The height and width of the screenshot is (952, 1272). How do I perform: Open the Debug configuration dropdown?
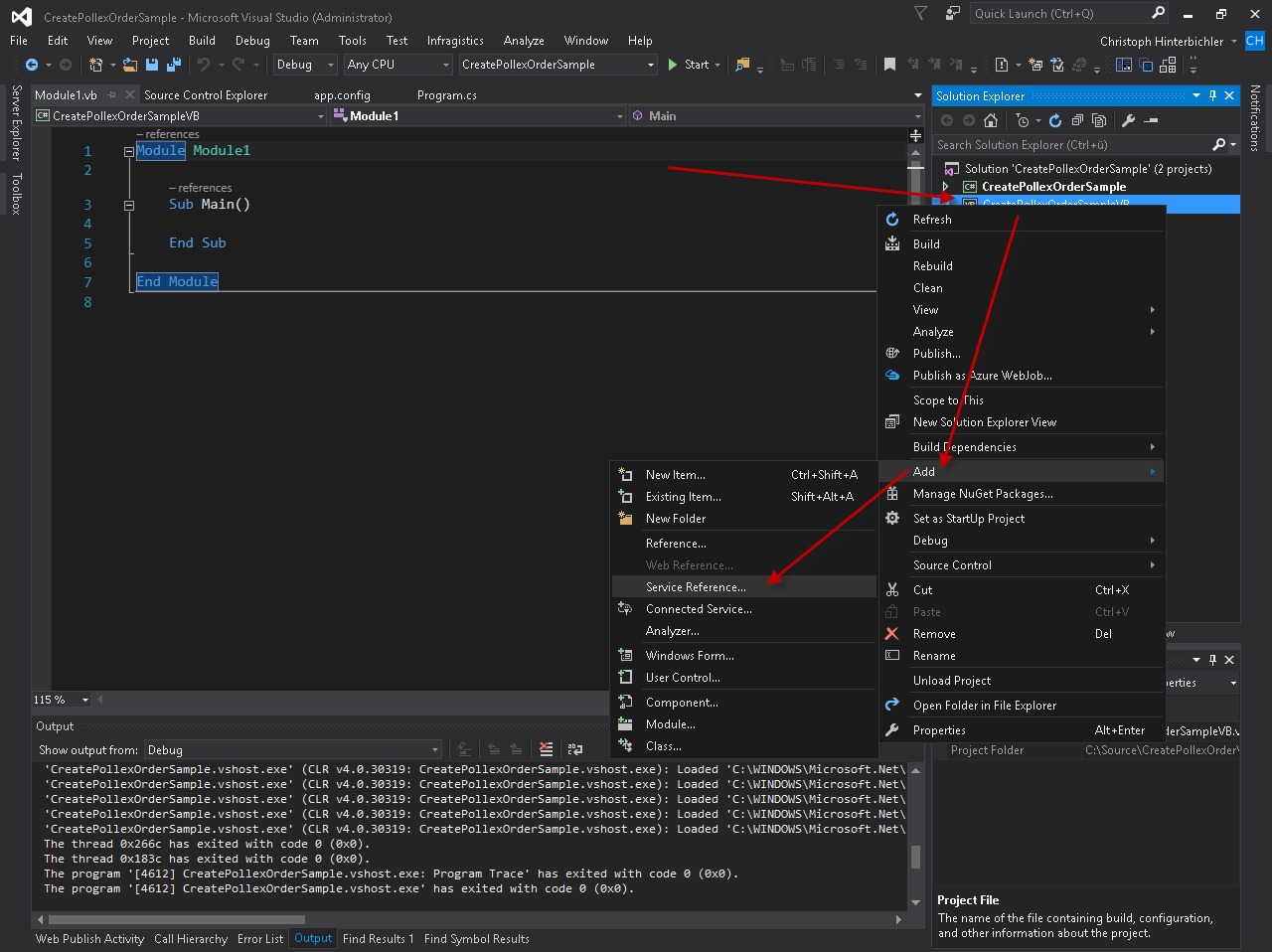[306, 65]
